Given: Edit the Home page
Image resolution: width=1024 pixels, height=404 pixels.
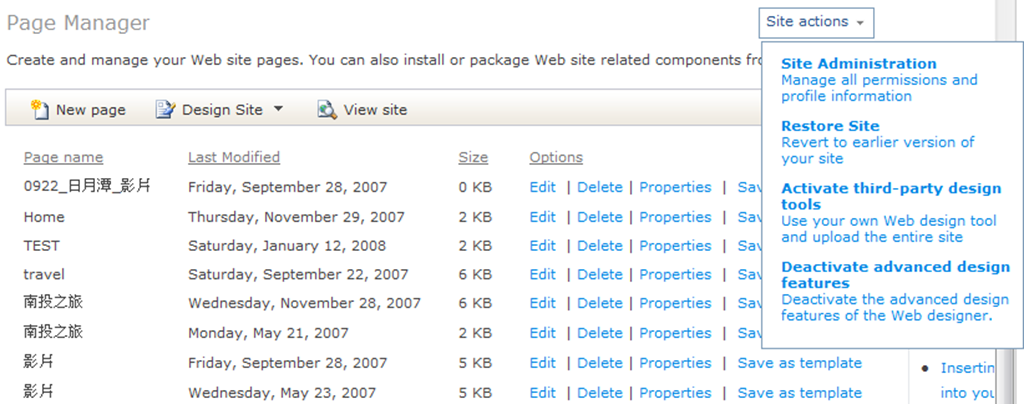Looking at the screenshot, I should [x=543, y=217].
